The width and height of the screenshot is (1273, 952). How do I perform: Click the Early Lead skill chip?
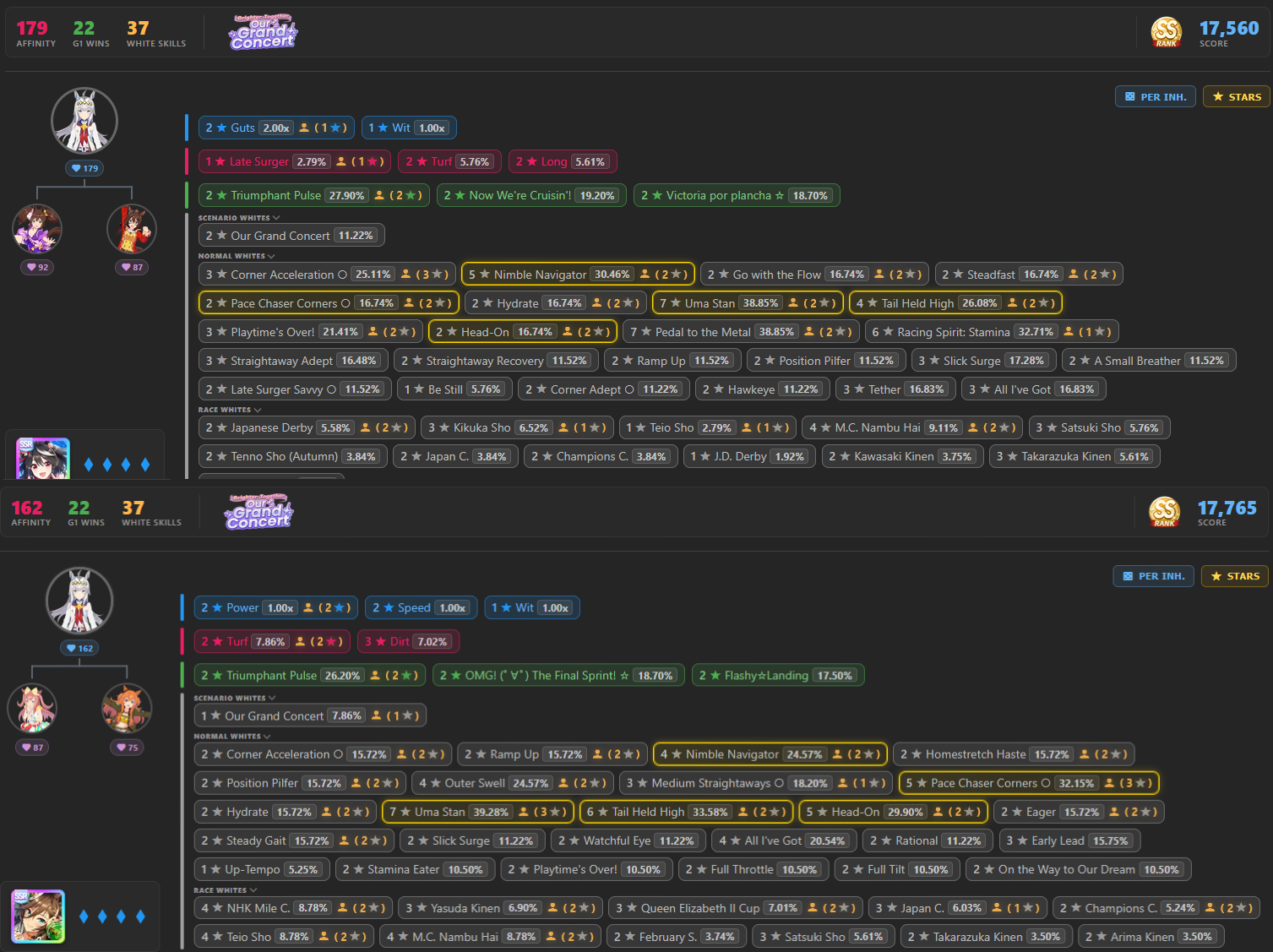[x=1070, y=840]
